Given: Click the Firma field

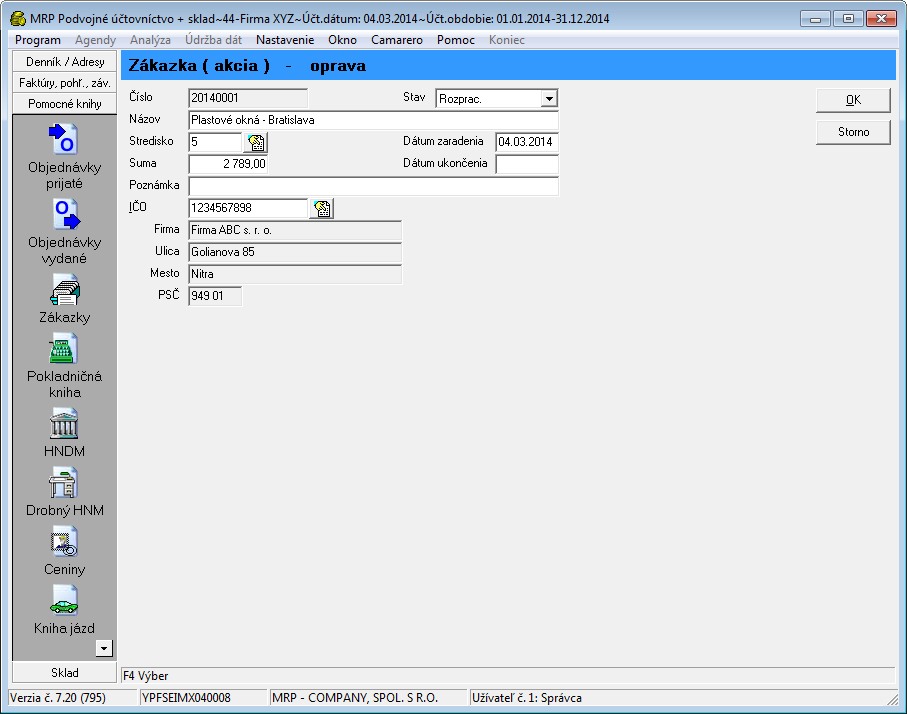Looking at the screenshot, I should click(295, 230).
